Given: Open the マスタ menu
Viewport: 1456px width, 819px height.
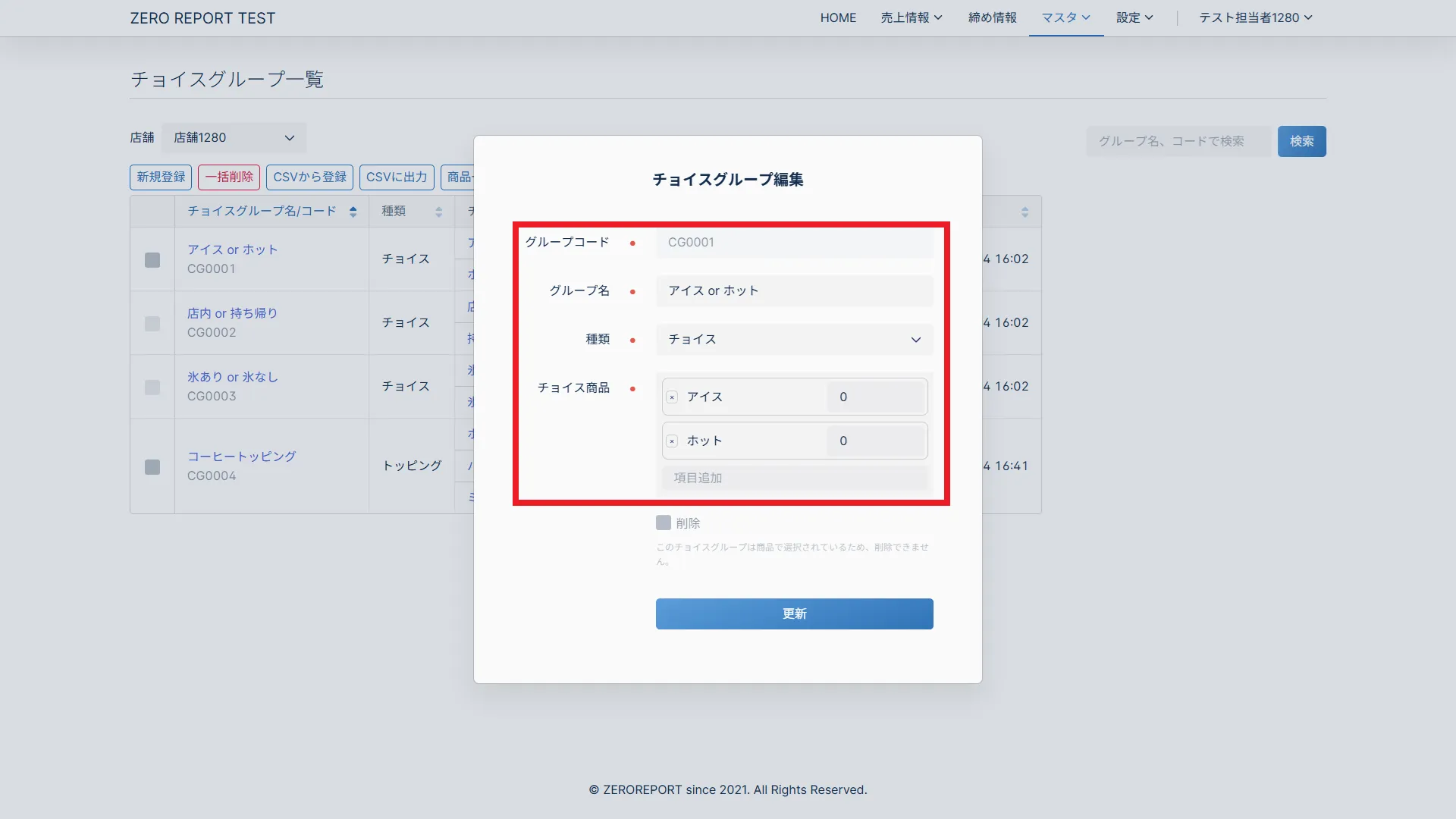Looking at the screenshot, I should (1065, 17).
